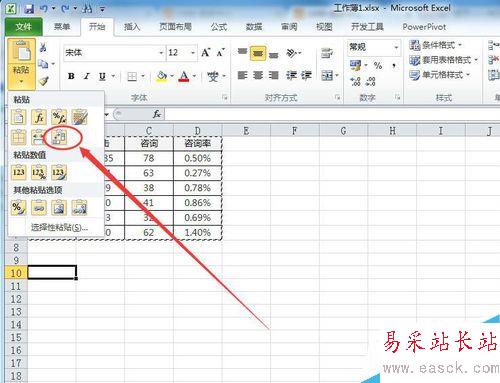Paste Values & Number Formatting (123 %)
Screen dimensions: 500x383
tap(39, 172)
